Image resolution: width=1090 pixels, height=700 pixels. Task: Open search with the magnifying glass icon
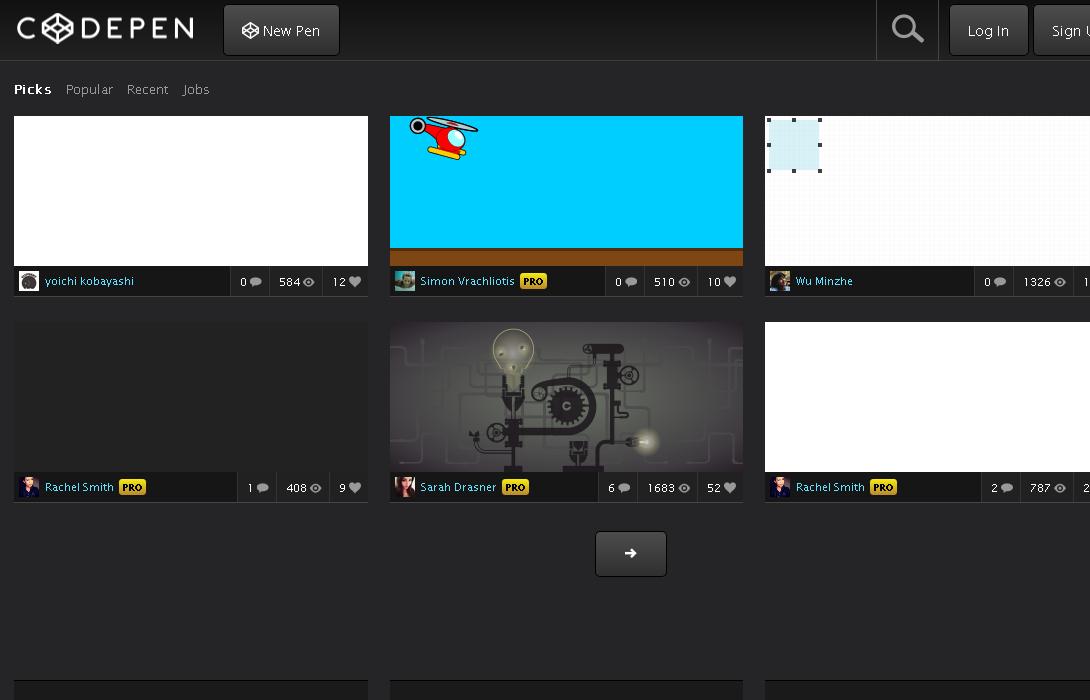[x=906, y=29]
